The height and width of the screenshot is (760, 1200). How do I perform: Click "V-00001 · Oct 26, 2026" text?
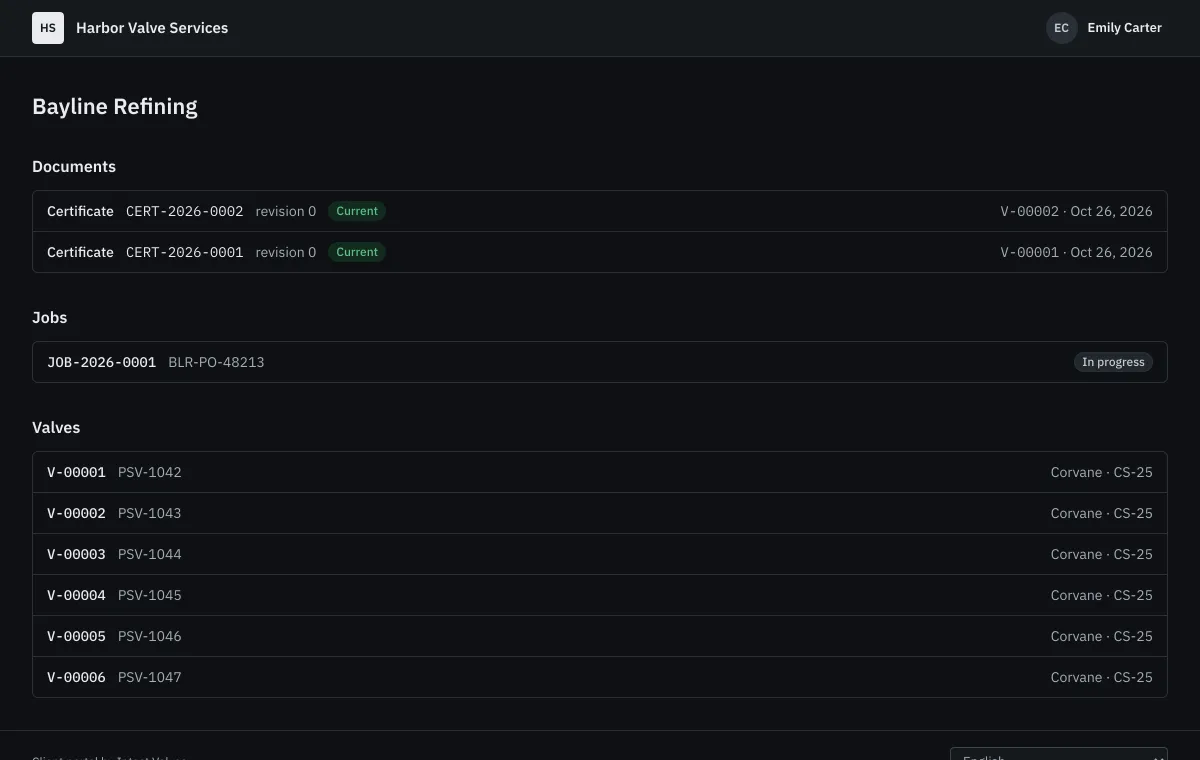coord(1076,252)
